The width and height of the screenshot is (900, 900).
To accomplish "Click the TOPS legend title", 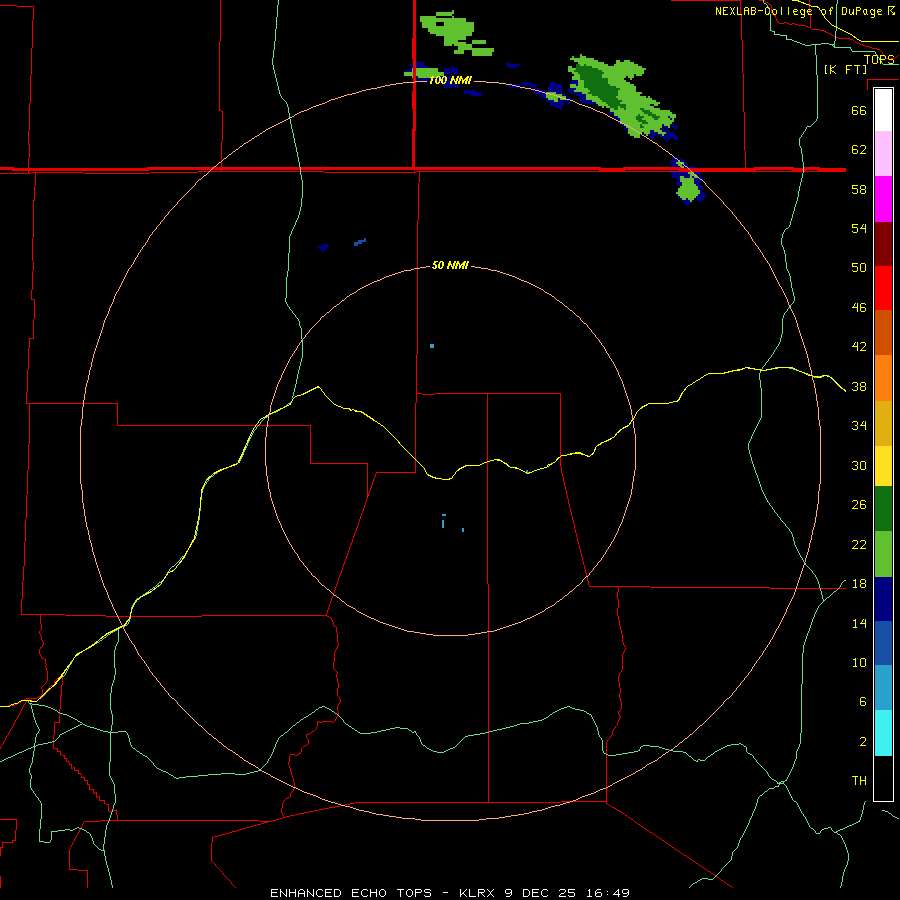I will [x=879, y=59].
